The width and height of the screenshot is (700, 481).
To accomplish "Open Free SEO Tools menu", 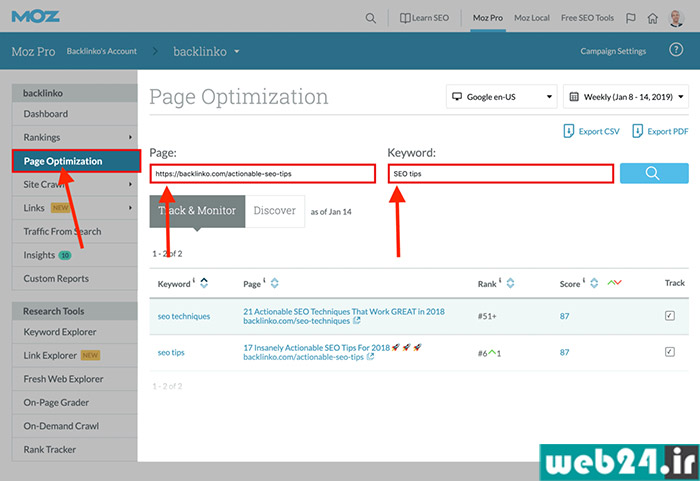I will tap(587, 18).
